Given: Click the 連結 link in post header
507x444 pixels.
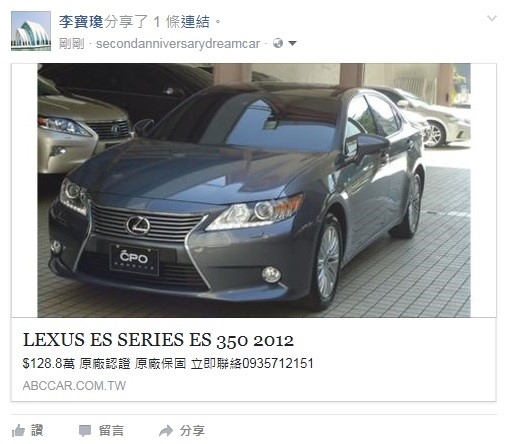Looking at the screenshot, I should point(195,22).
